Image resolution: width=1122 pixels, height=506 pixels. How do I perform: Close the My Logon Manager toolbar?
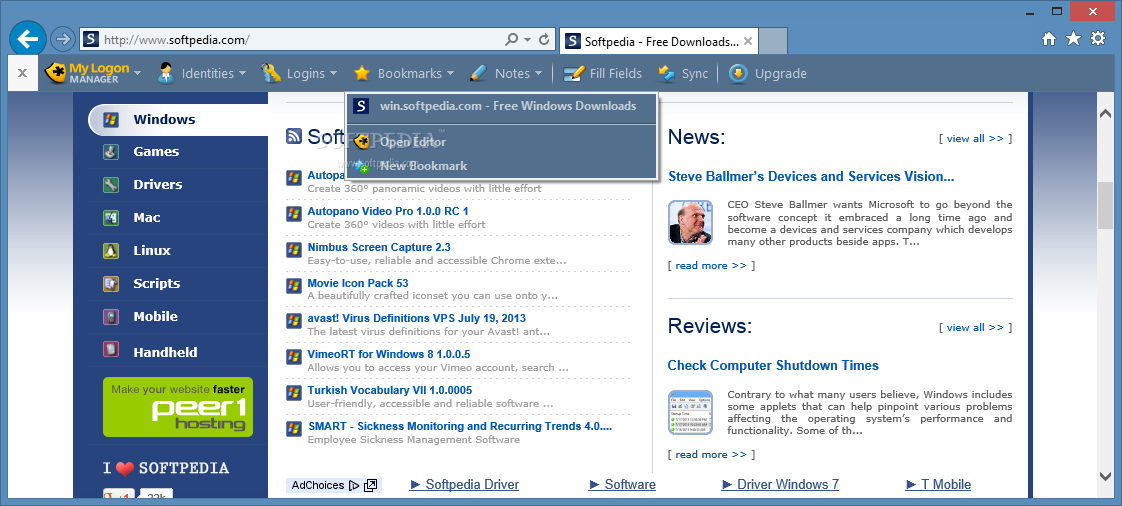[x=22, y=73]
